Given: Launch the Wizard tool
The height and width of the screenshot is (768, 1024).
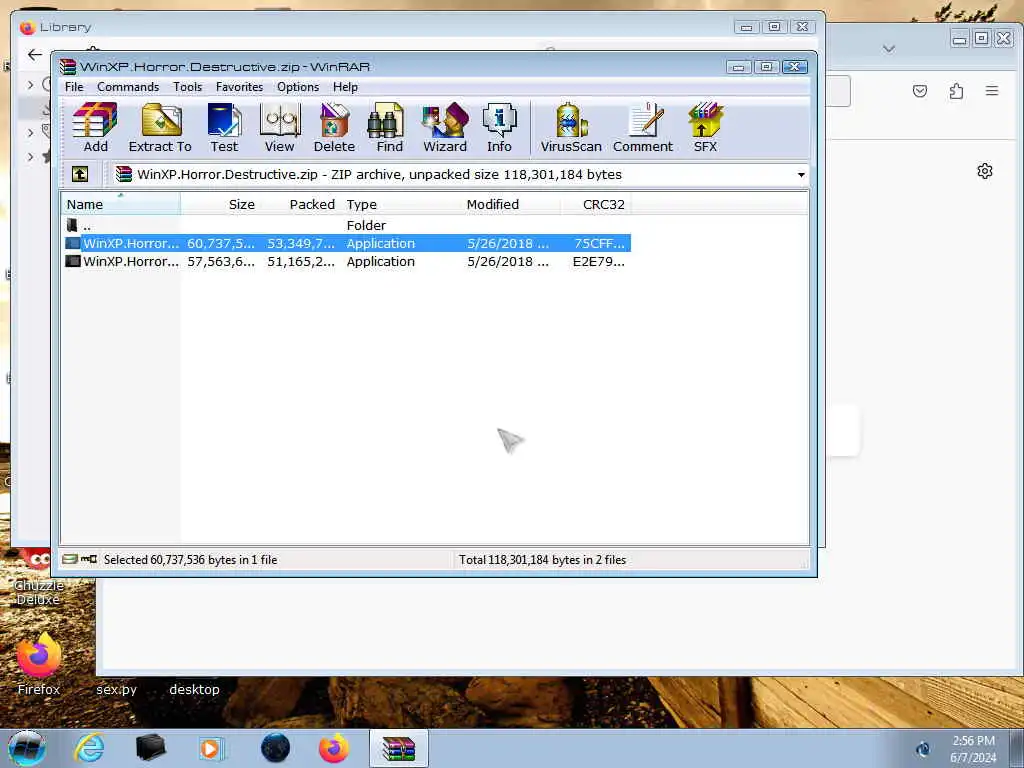Looking at the screenshot, I should click(x=445, y=128).
